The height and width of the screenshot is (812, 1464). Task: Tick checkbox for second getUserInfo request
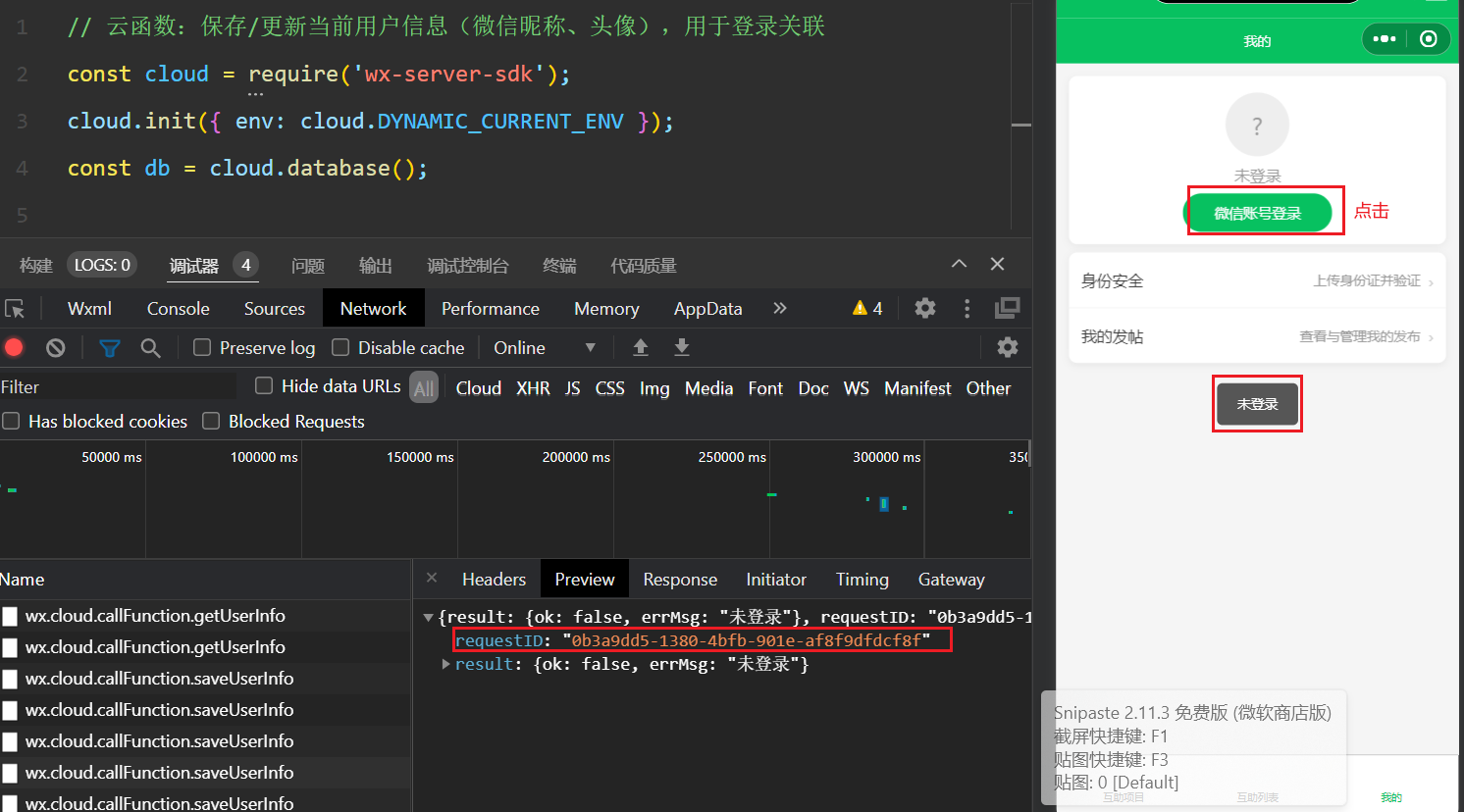tap(10, 647)
